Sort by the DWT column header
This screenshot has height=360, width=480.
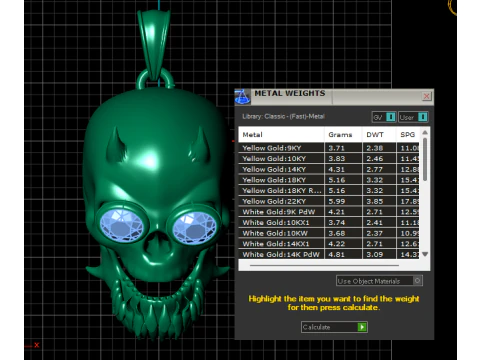click(379, 135)
